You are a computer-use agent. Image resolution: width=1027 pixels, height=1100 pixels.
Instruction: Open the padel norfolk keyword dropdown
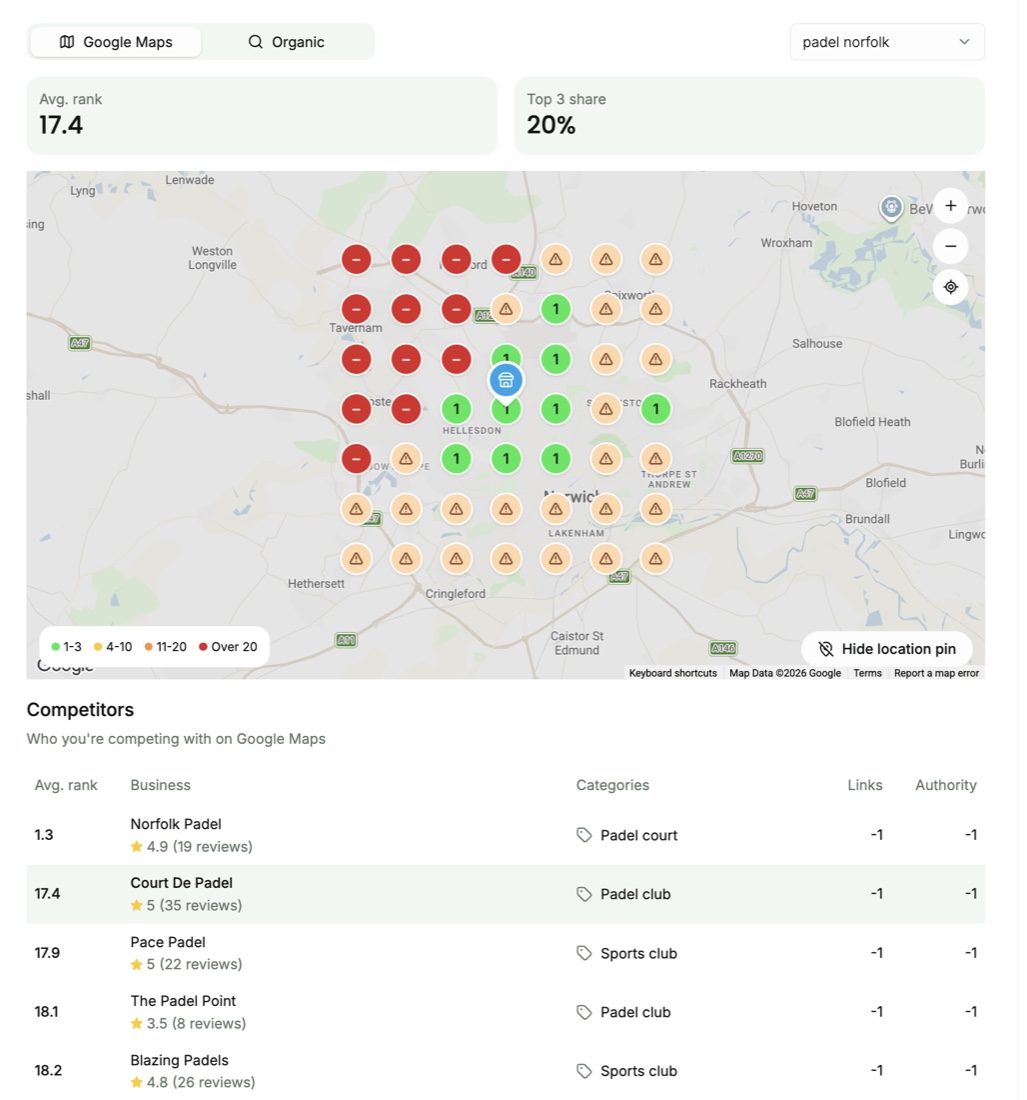click(887, 42)
